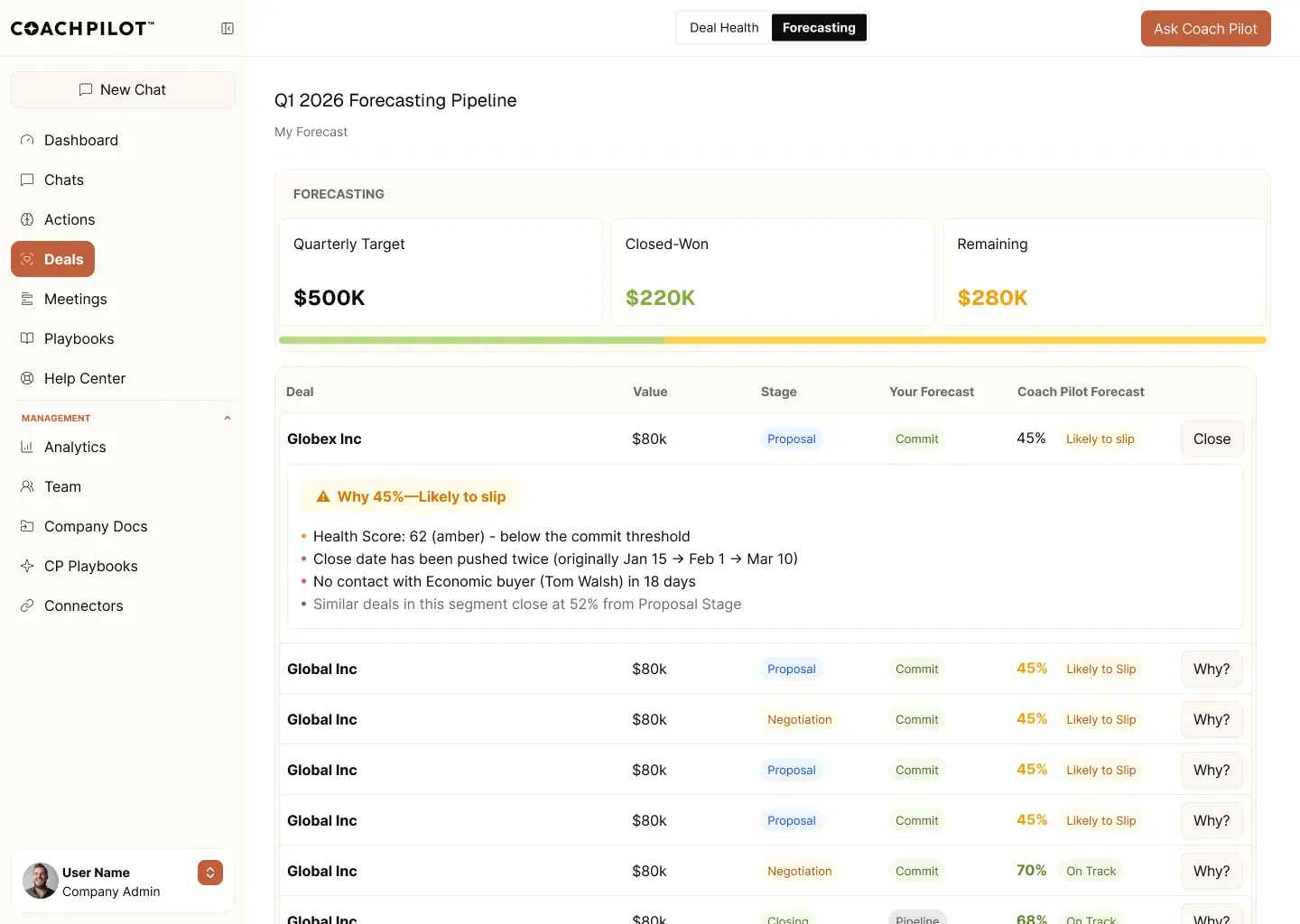Image resolution: width=1300 pixels, height=924 pixels.
Task: Click the Dashboard gauge icon
Action: pyautogui.click(x=27, y=140)
